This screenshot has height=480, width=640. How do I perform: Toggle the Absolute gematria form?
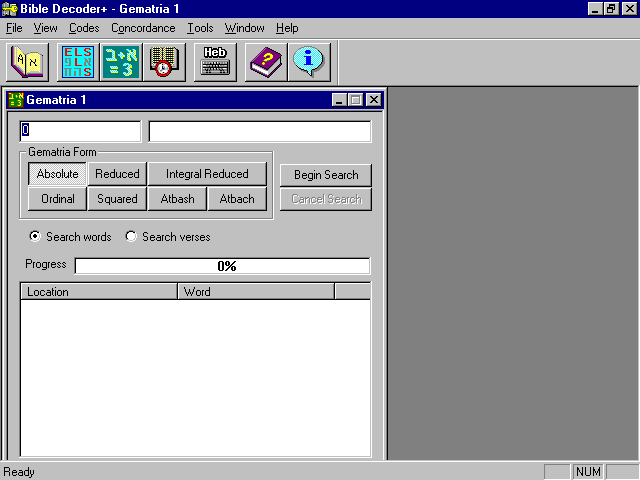(x=57, y=174)
